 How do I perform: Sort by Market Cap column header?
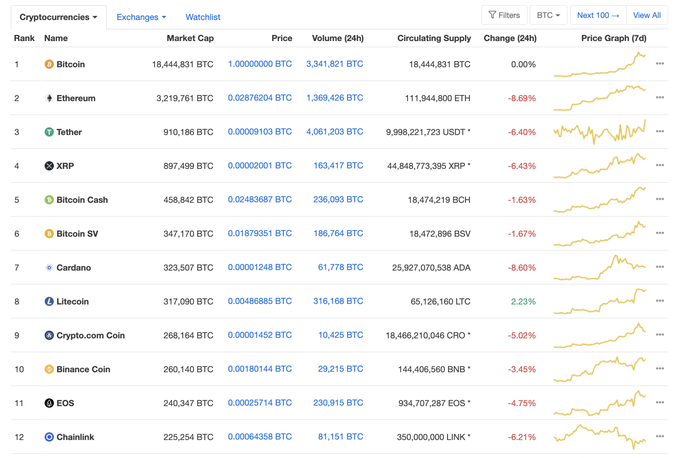[190, 38]
